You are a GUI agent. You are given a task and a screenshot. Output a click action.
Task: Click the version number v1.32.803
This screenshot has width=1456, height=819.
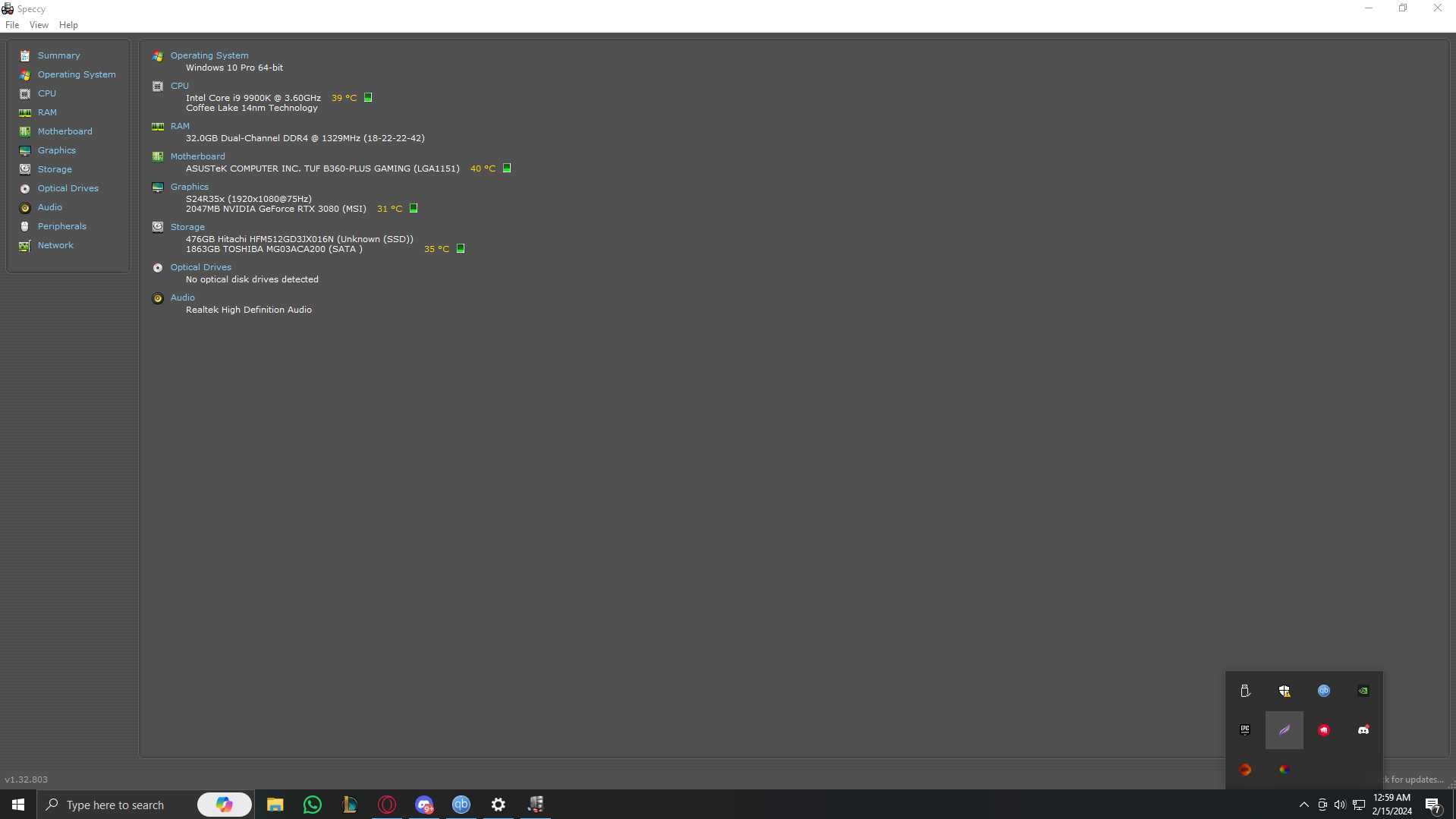click(26, 780)
